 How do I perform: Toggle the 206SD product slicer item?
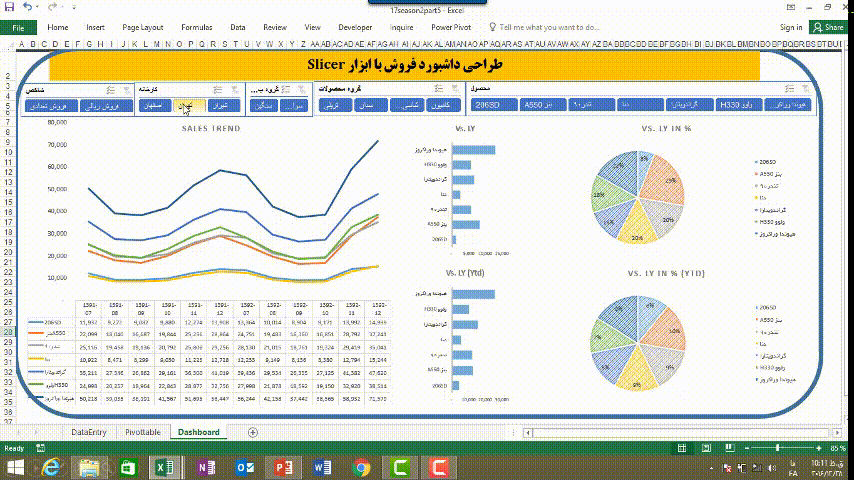click(x=514, y=104)
